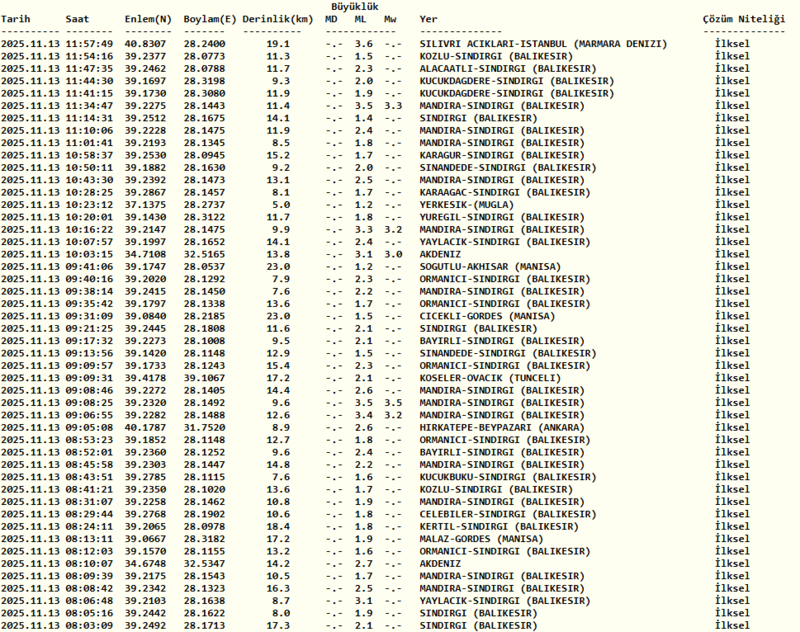Viewport: 800px width, 632px height.
Task: Click the Tarih column header
Action: coord(16,19)
